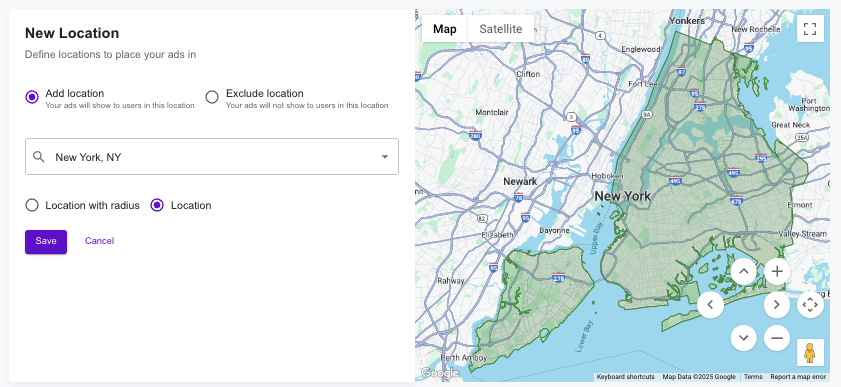Image resolution: width=841 pixels, height=387 pixels.
Task: Open map camera controls
Action: tap(810, 305)
